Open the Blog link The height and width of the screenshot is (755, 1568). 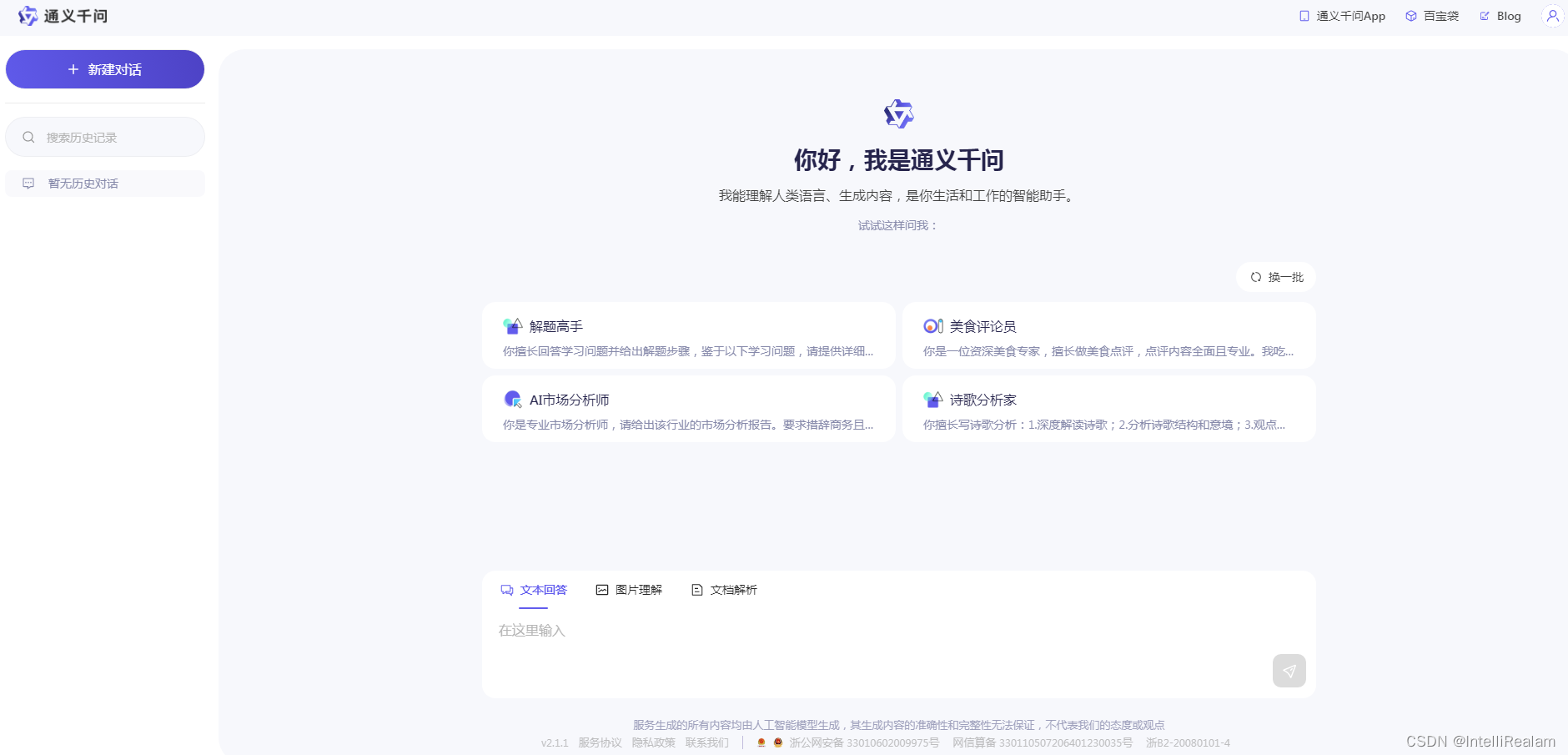tap(1500, 16)
